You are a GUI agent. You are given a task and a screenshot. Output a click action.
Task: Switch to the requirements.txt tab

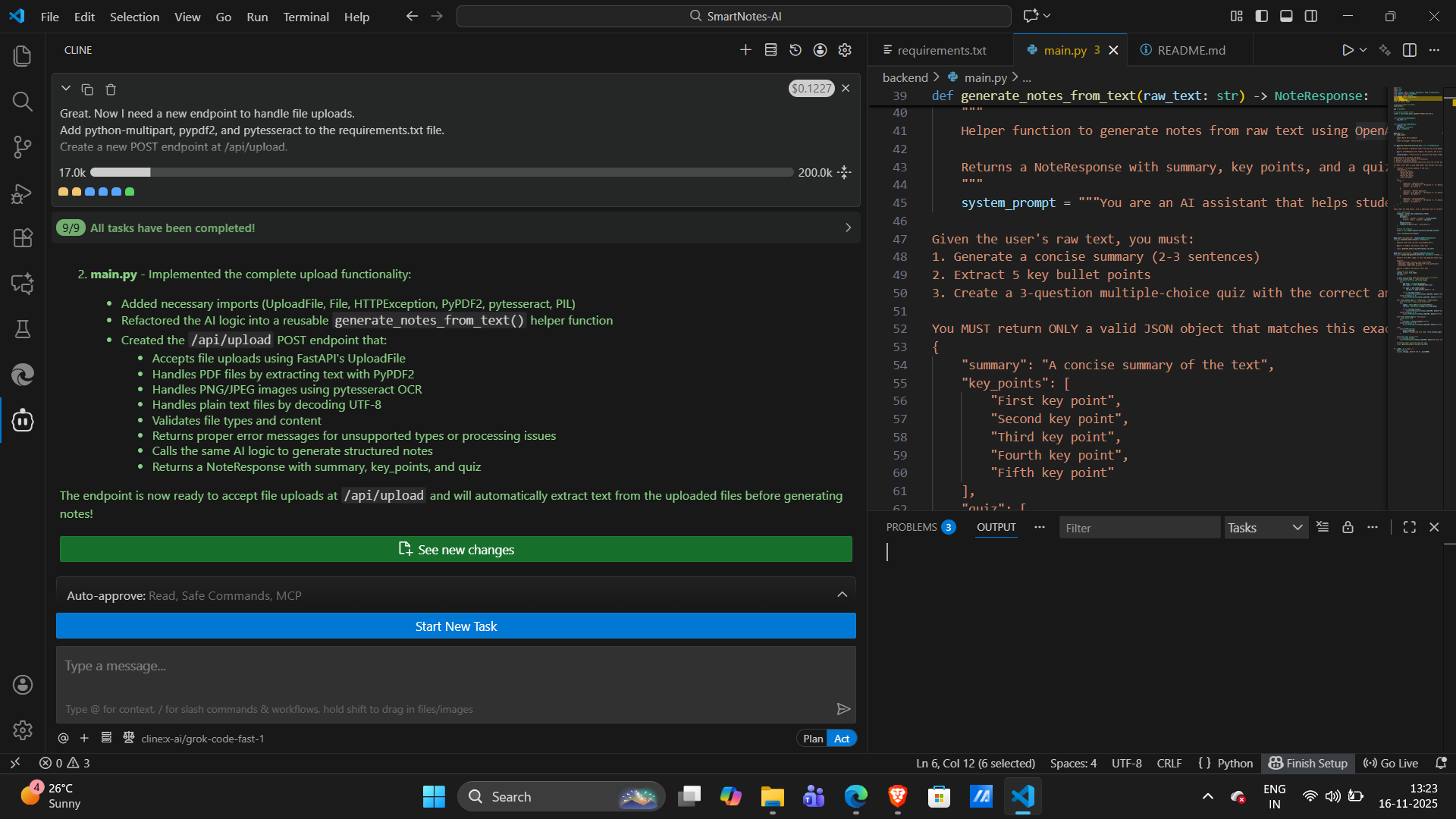(x=941, y=50)
